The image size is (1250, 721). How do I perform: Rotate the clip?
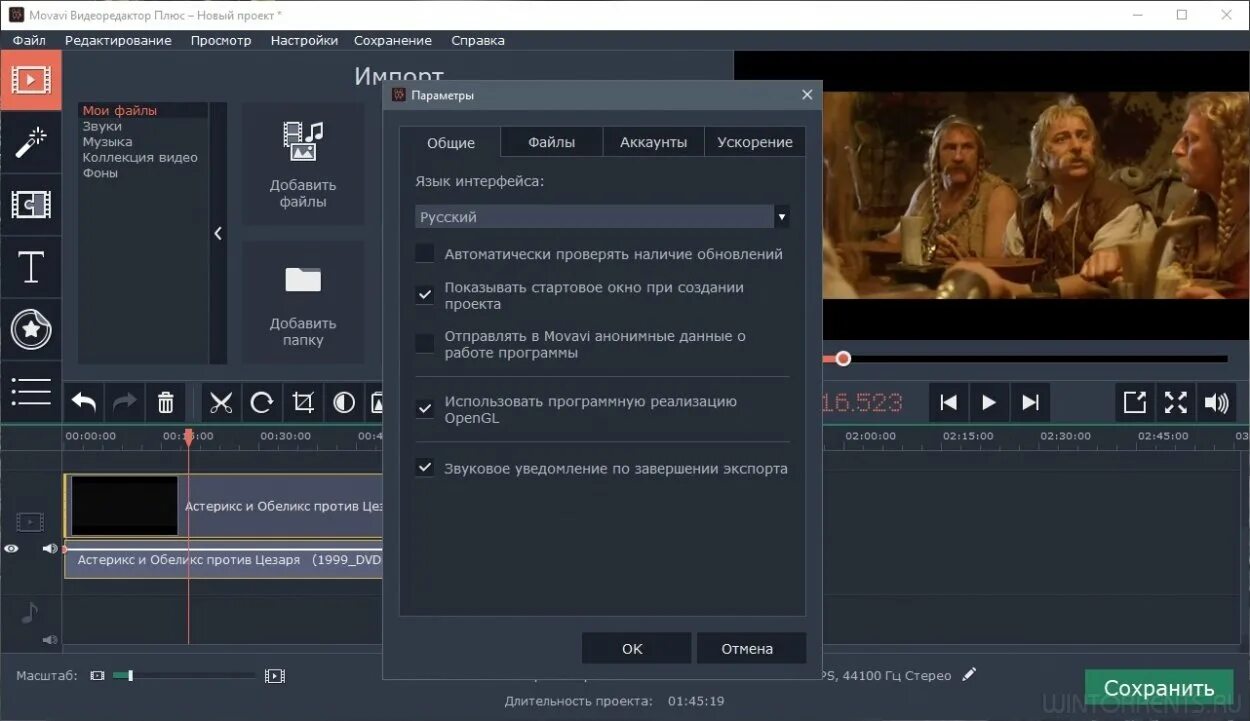(262, 403)
